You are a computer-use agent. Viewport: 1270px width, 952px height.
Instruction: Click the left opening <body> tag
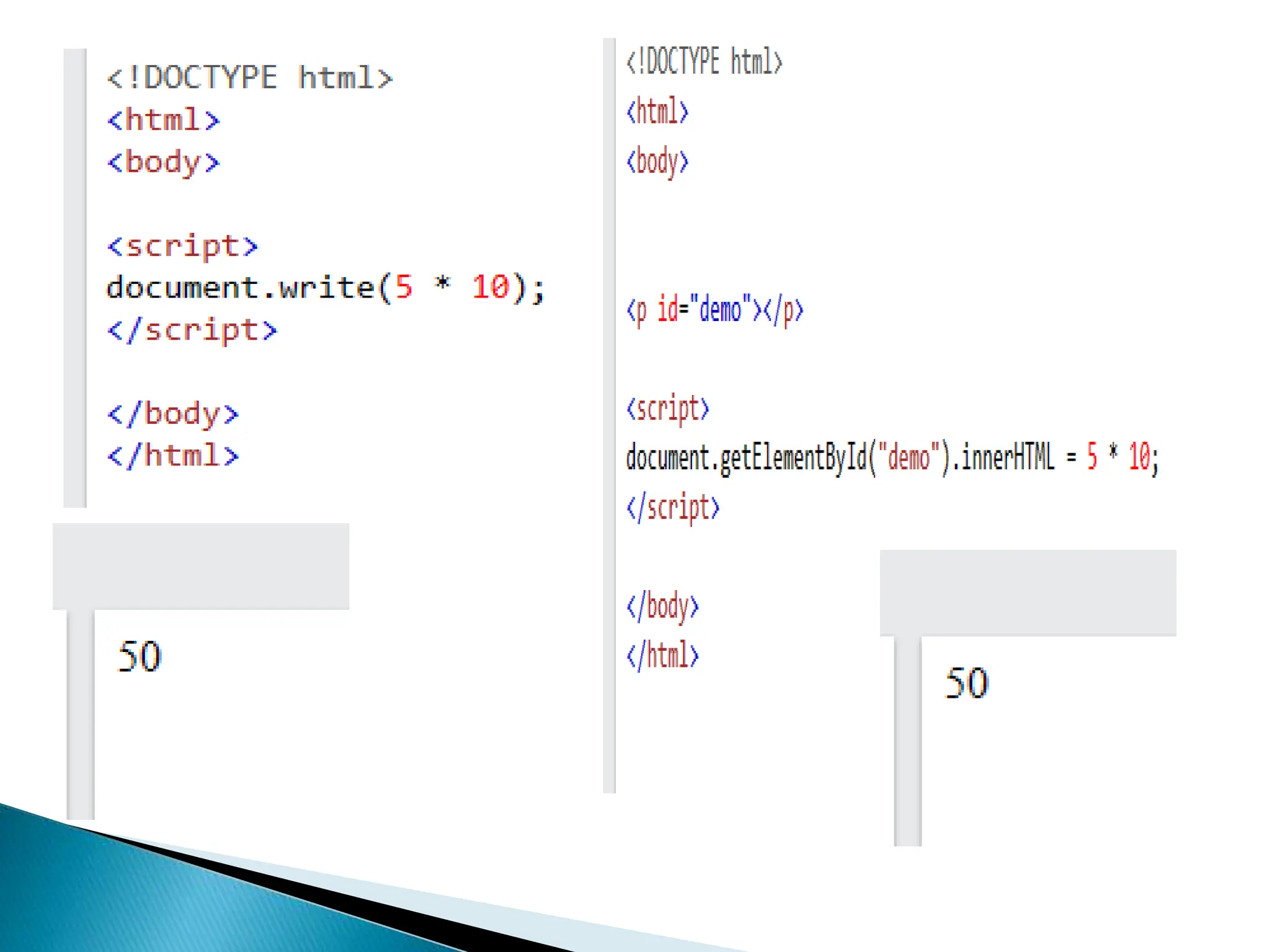pyautogui.click(x=163, y=162)
